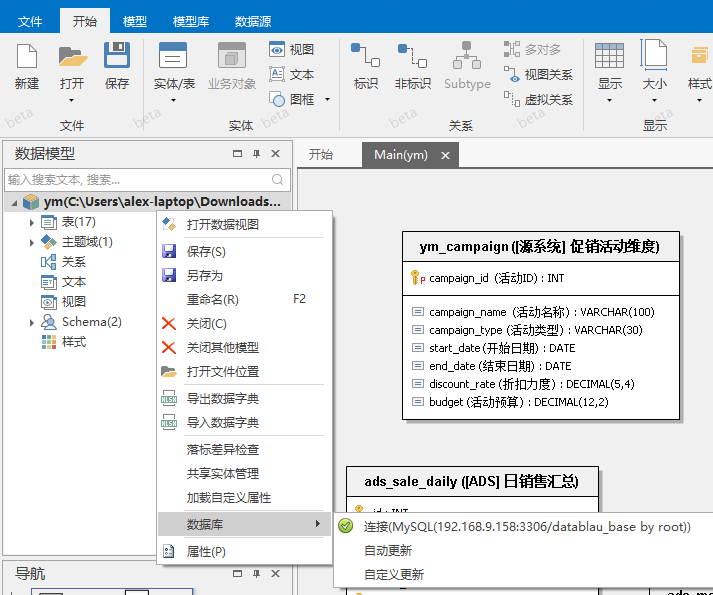713x595 pixels.
Task: Maximize the 数据模型 panel
Action: coord(237,154)
